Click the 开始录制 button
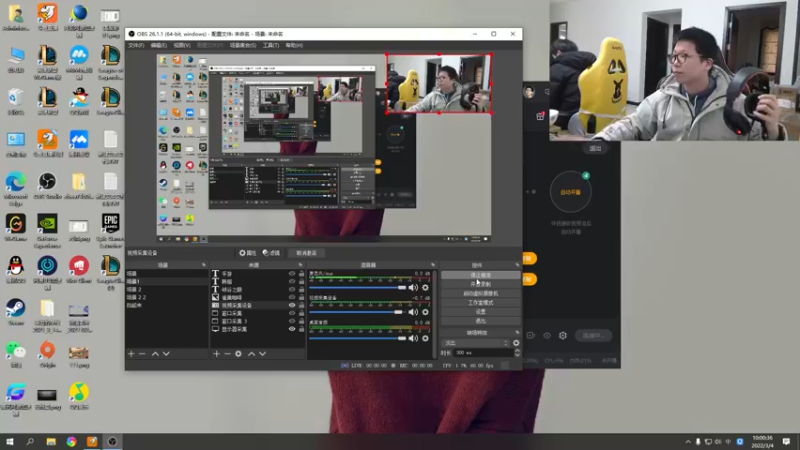Viewport: 800px width, 450px height. 481,284
